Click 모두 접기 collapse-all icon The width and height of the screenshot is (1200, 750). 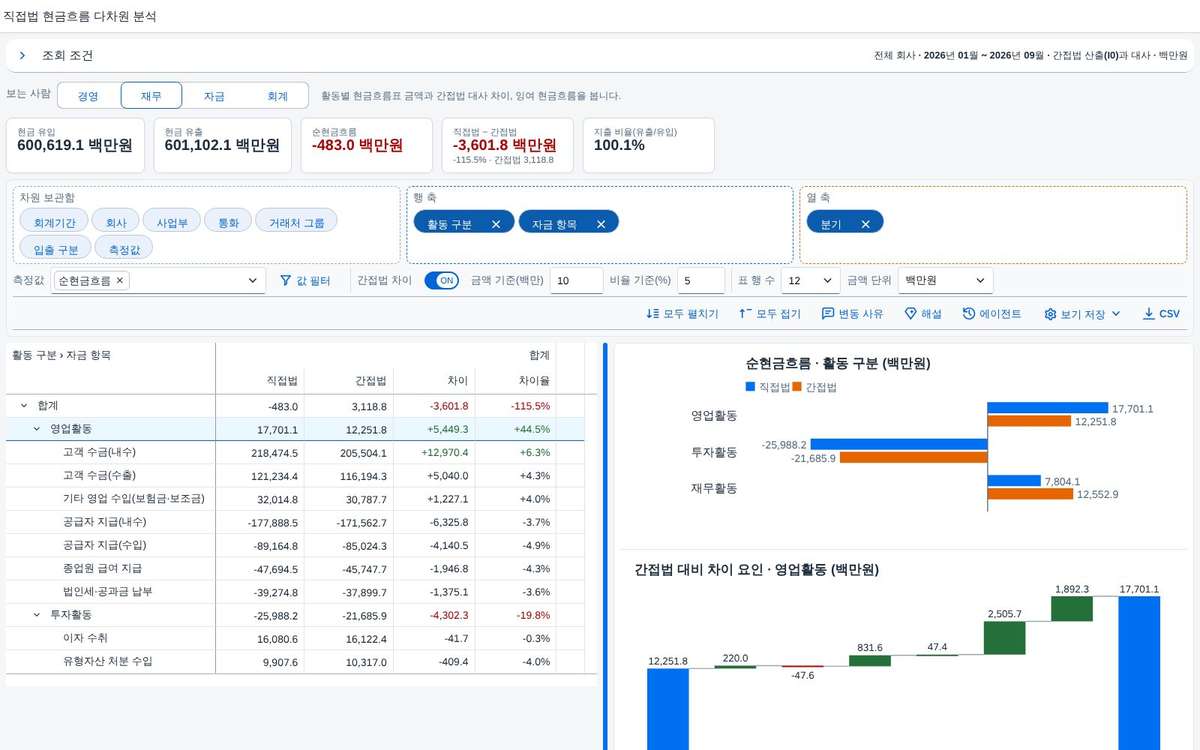[745, 314]
